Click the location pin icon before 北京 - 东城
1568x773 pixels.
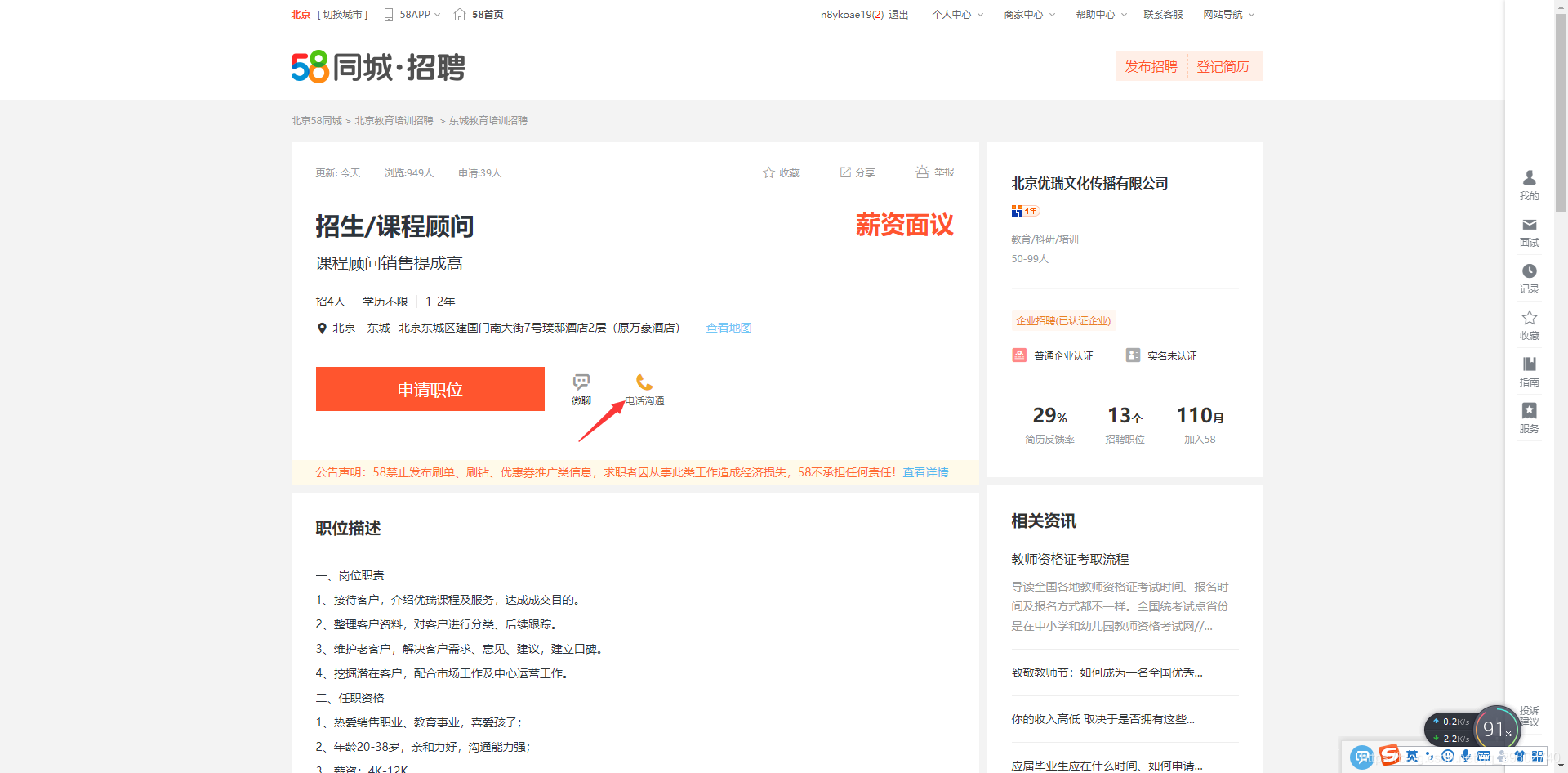click(322, 328)
